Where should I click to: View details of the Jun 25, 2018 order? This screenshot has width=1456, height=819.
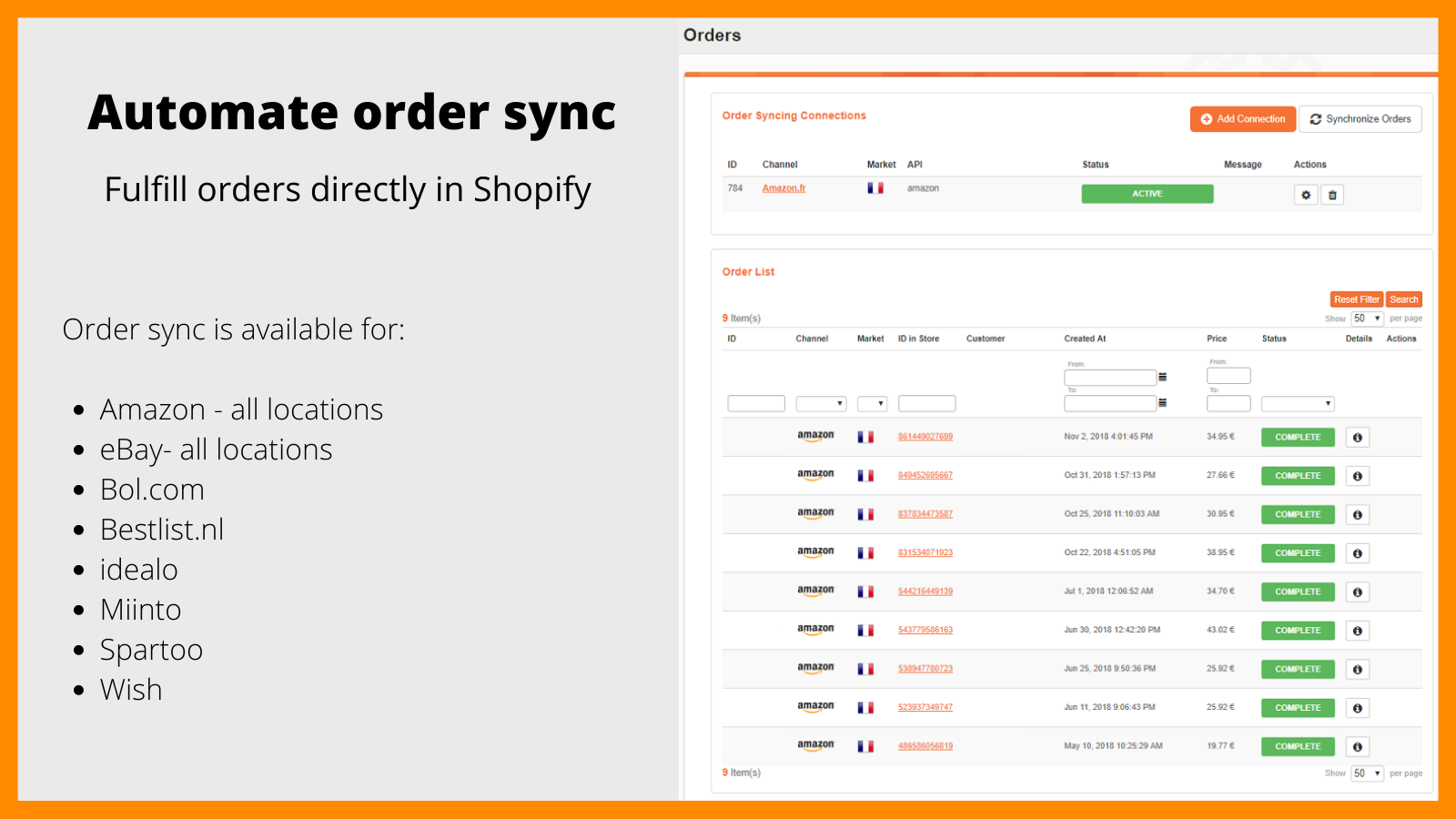pos(1358,670)
